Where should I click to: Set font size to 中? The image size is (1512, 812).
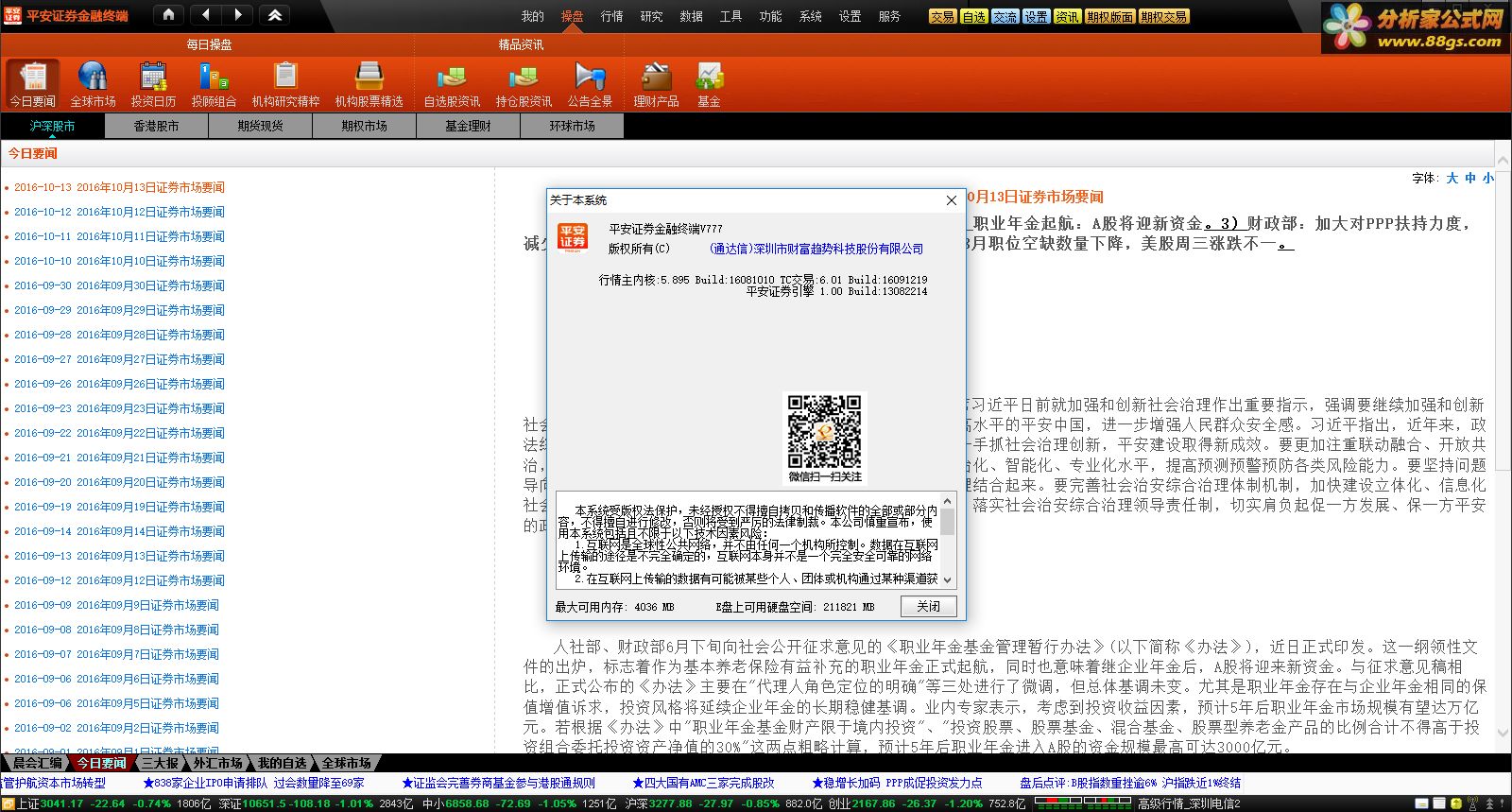(x=1470, y=178)
